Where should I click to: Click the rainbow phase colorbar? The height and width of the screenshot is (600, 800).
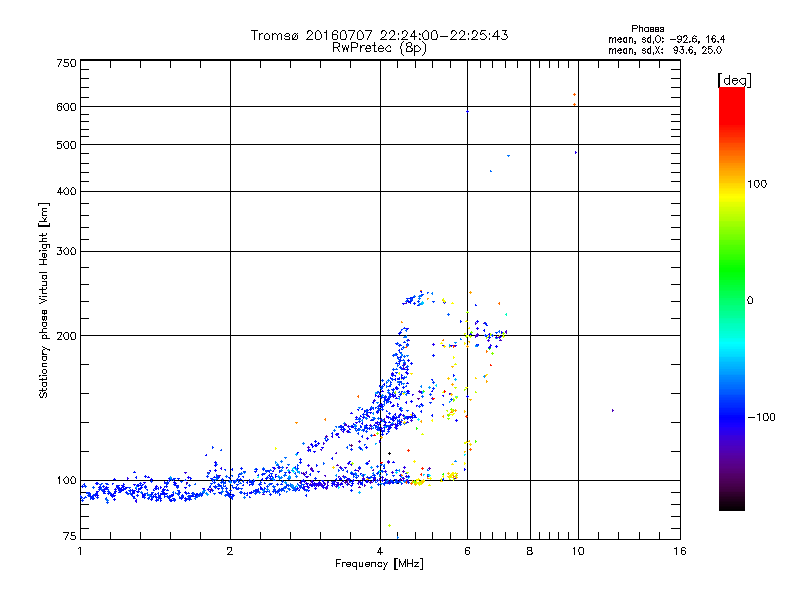[732, 299]
